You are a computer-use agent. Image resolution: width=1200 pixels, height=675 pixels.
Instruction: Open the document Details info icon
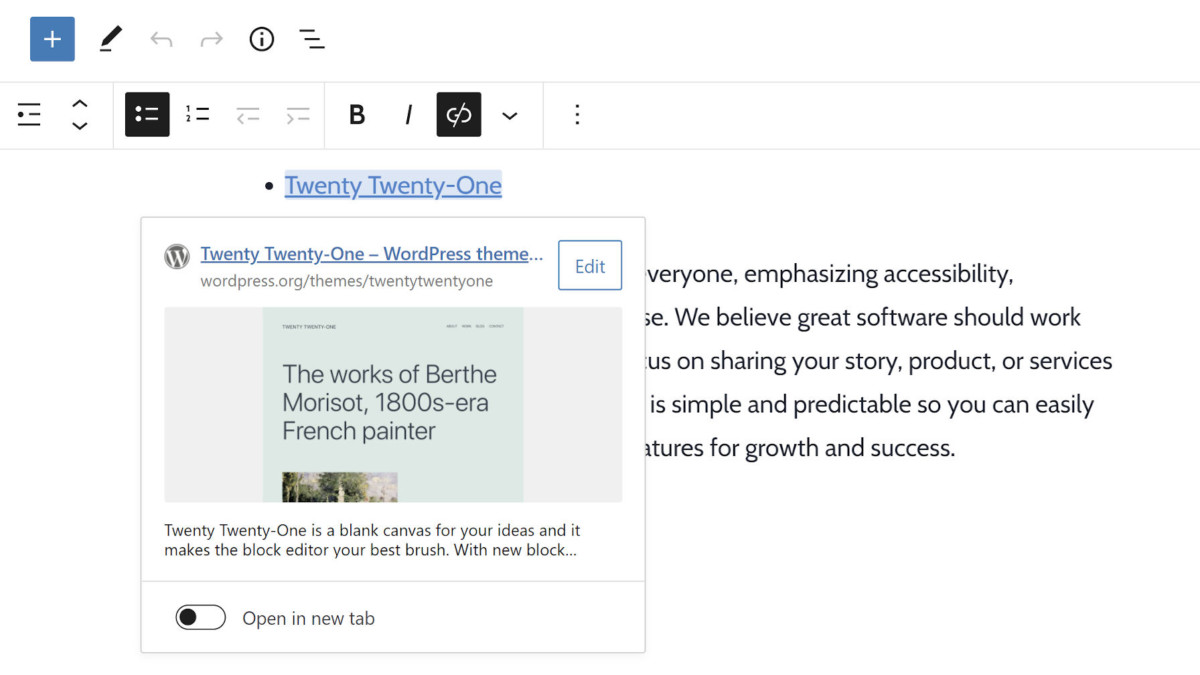[x=261, y=40]
